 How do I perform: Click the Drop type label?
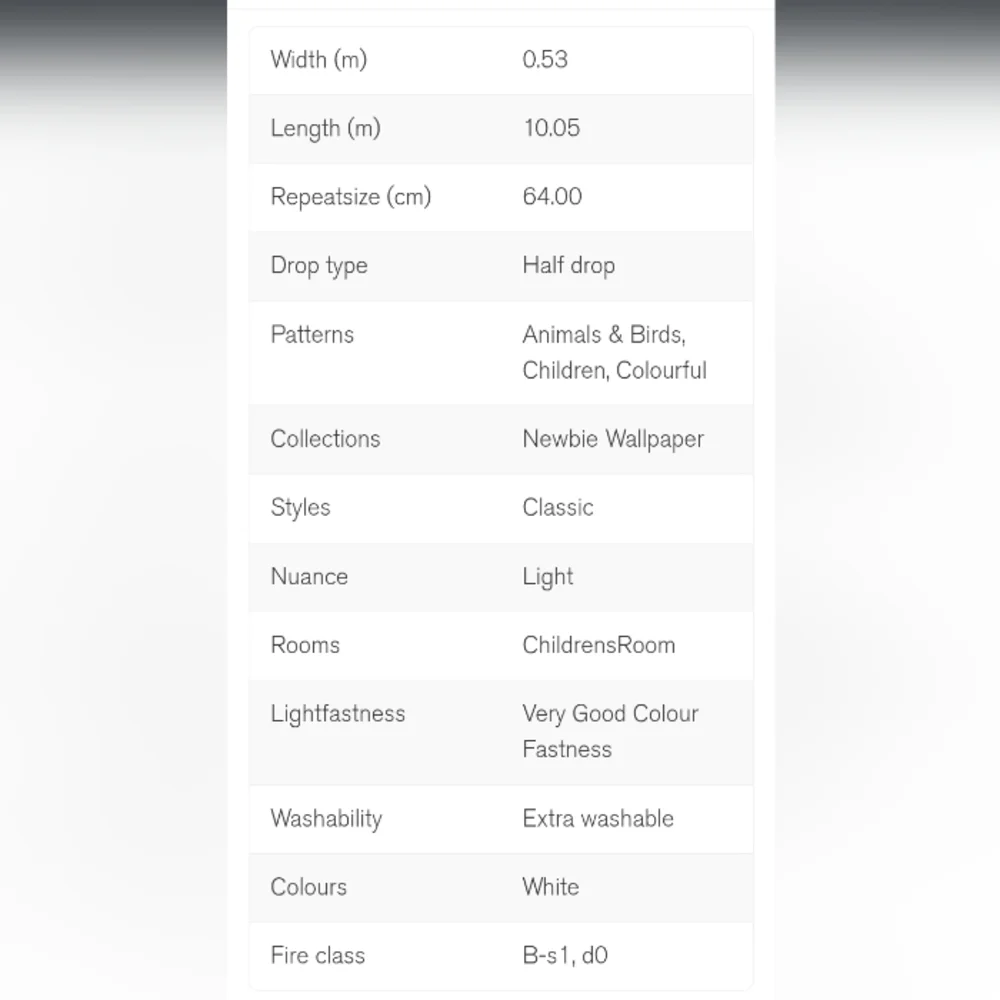coord(320,265)
